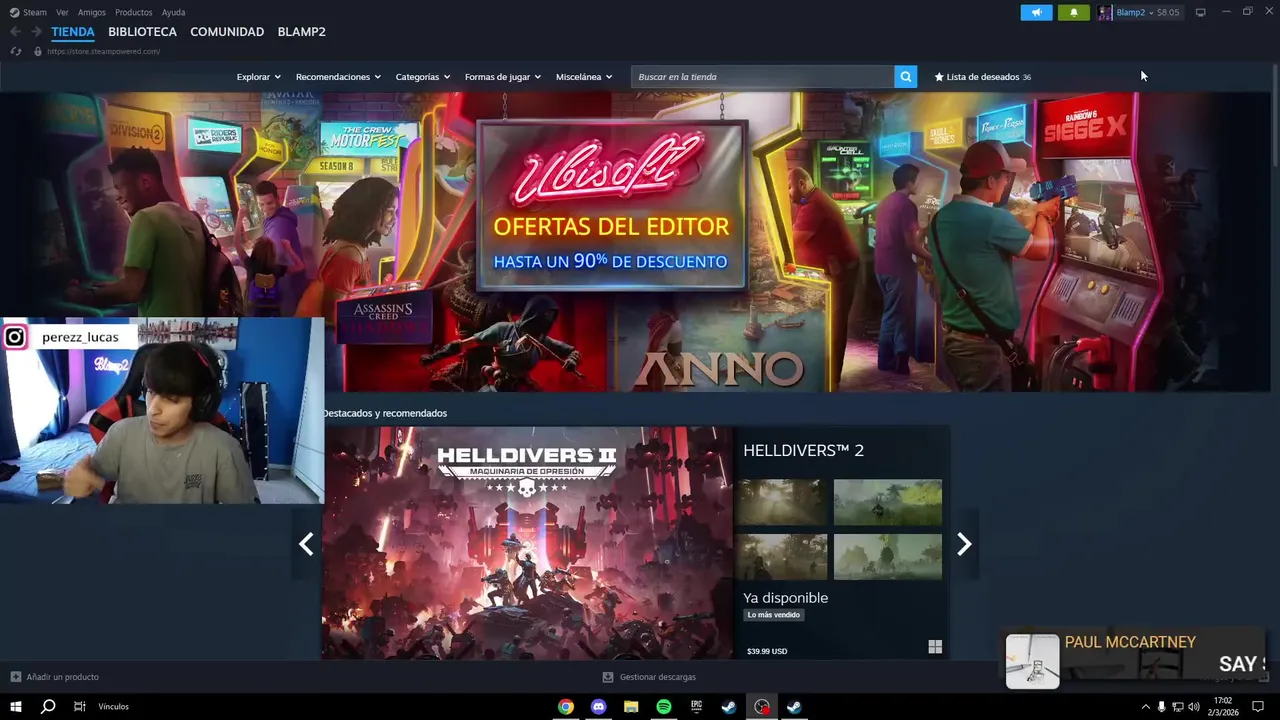The width and height of the screenshot is (1280, 720).
Task: Open Windows taskbar search
Action: tap(47, 707)
